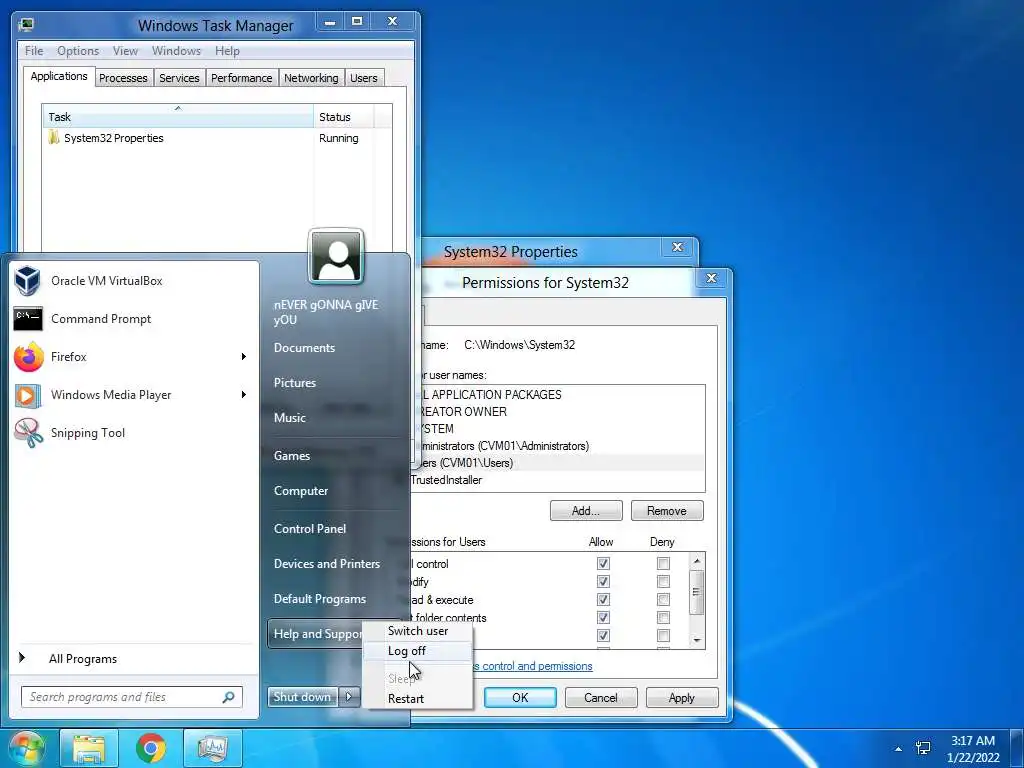Click the Remove button in Permissions

[667, 511]
